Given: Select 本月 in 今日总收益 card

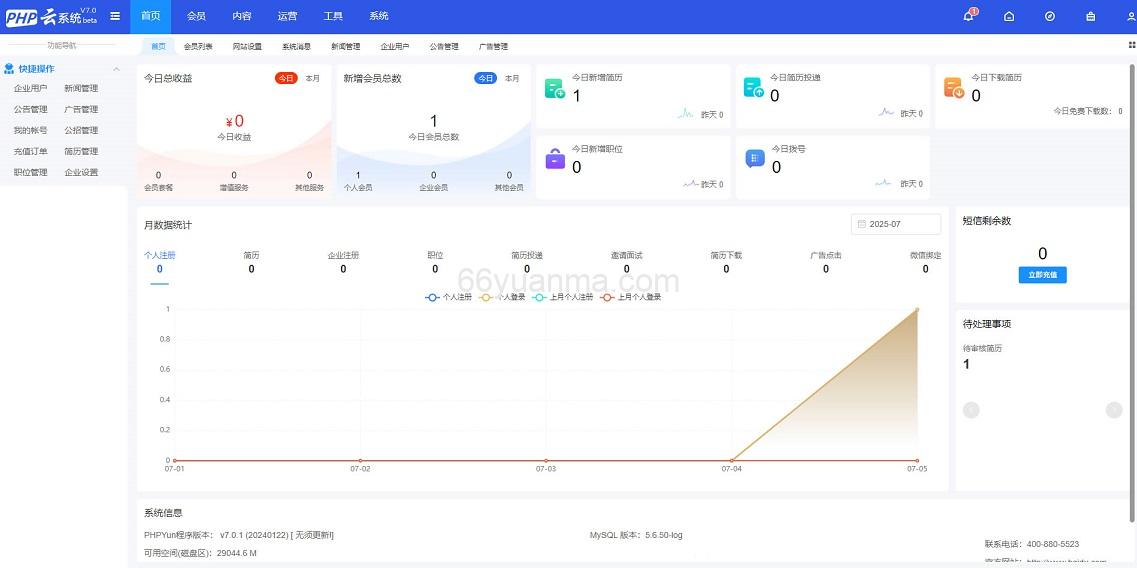Looking at the screenshot, I should pyautogui.click(x=312, y=78).
